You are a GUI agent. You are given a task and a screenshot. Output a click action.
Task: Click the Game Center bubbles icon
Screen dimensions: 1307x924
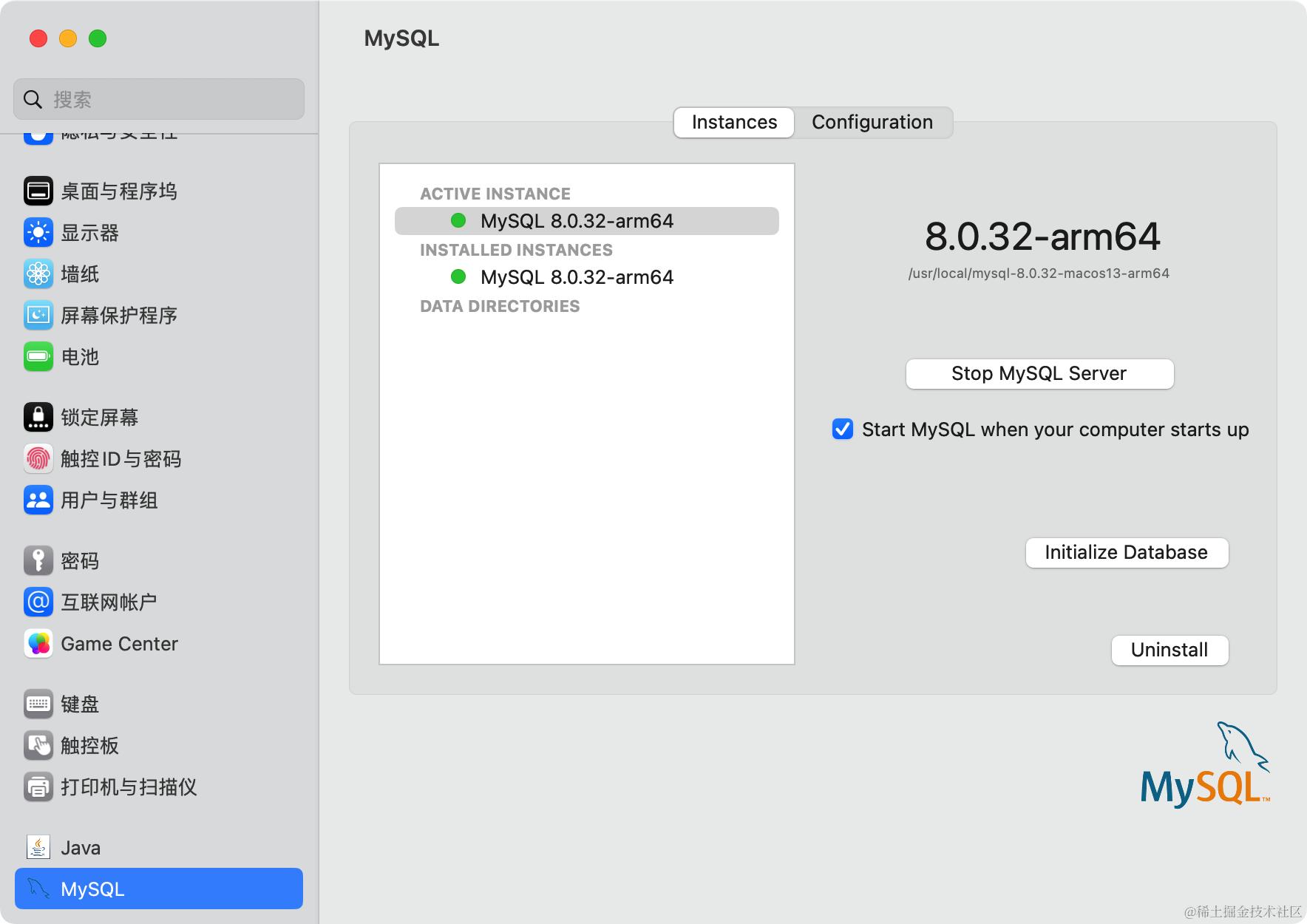(38, 644)
